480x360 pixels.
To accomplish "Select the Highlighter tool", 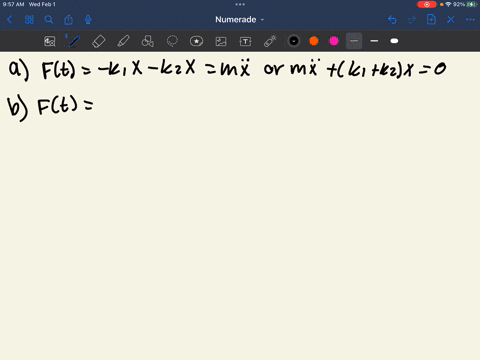I will (123, 41).
